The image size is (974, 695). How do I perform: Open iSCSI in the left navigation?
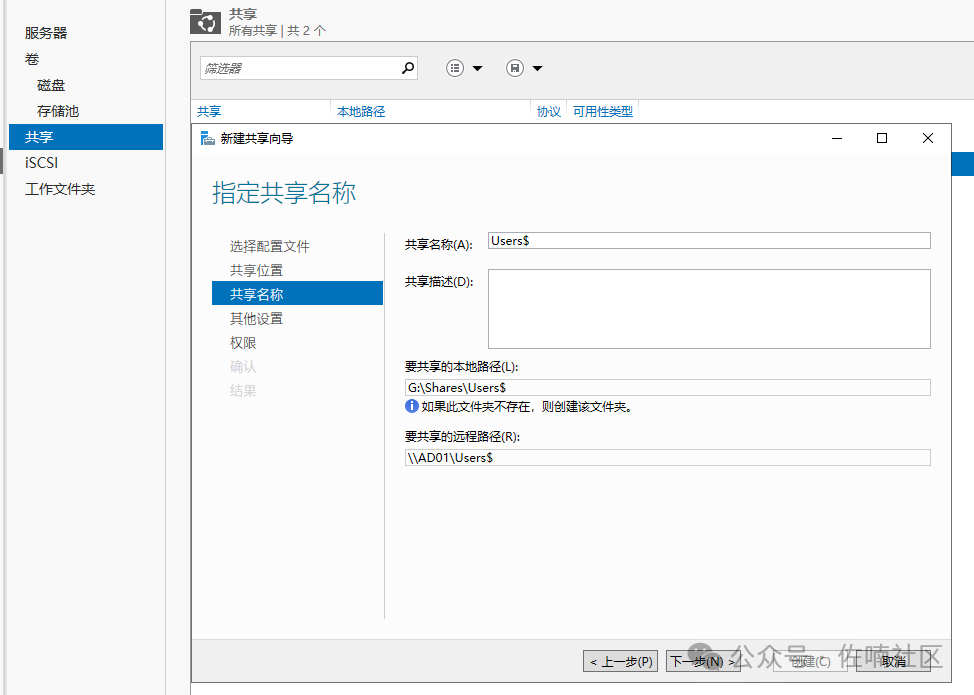pyautogui.click(x=42, y=163)
